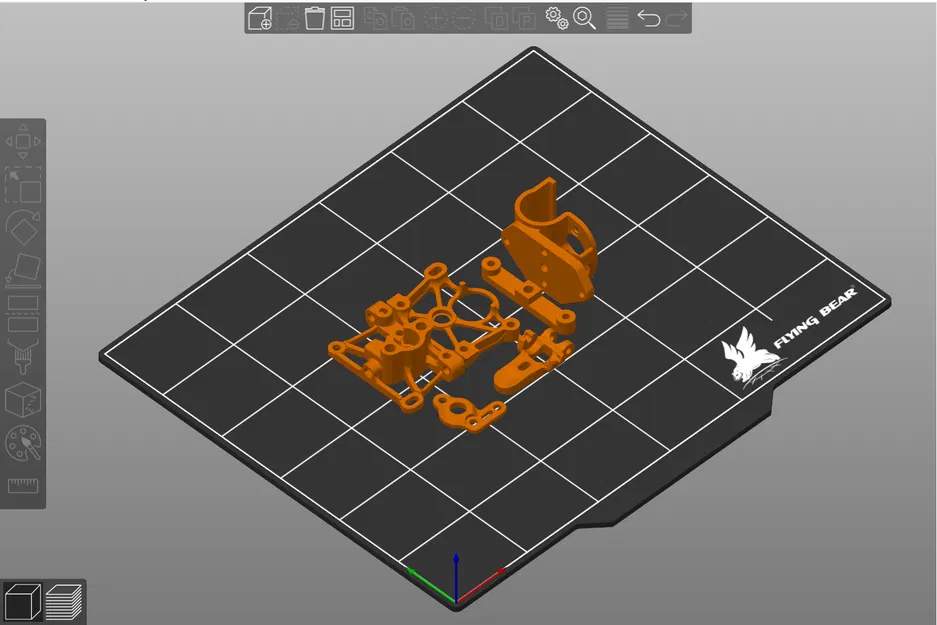Switch to 3D editor view cube
Image resolution: width=937 pixels, height=625 pixels.
[22, 601]
